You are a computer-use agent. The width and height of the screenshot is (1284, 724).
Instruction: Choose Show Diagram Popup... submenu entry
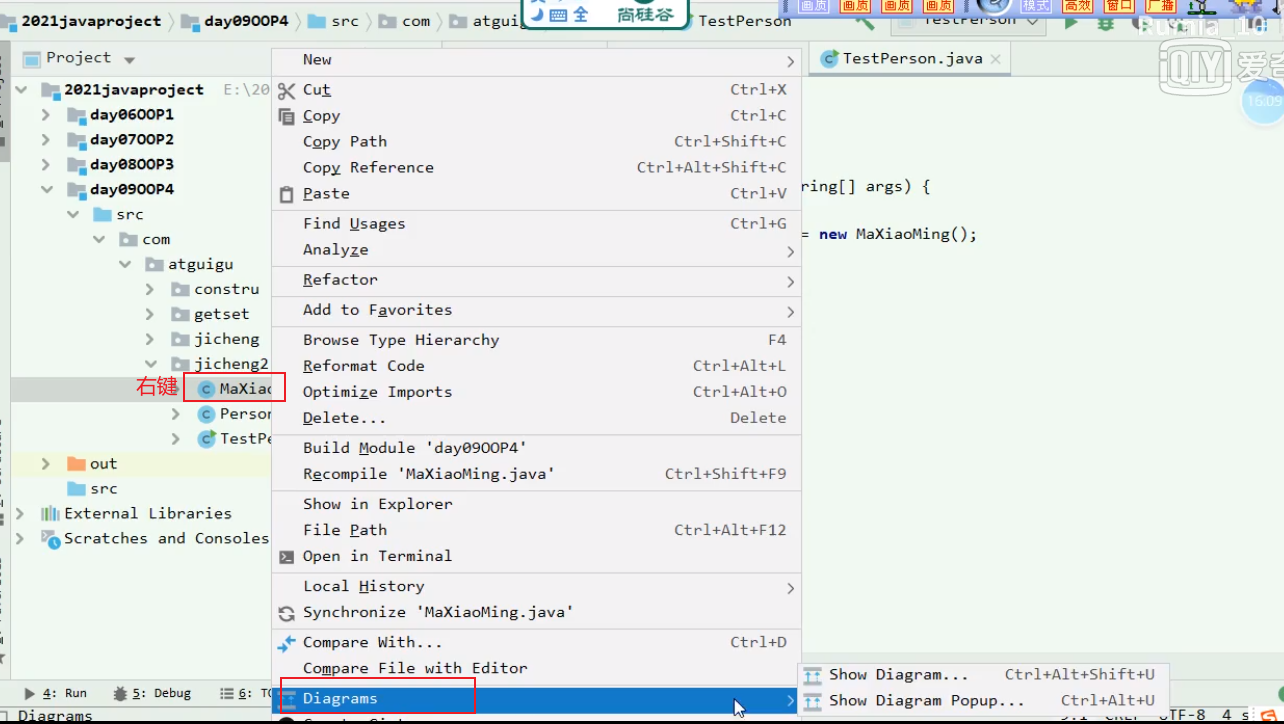983,701
